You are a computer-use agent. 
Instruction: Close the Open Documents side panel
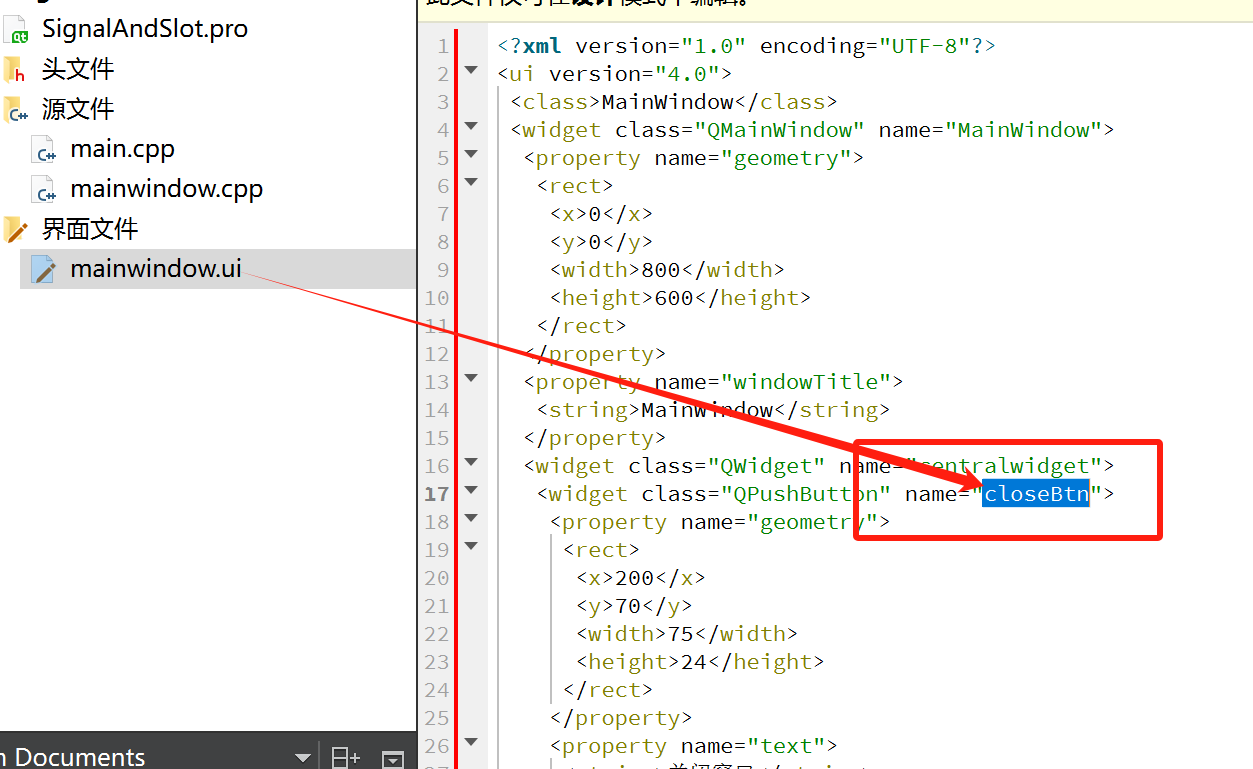[x=394, y=759]
